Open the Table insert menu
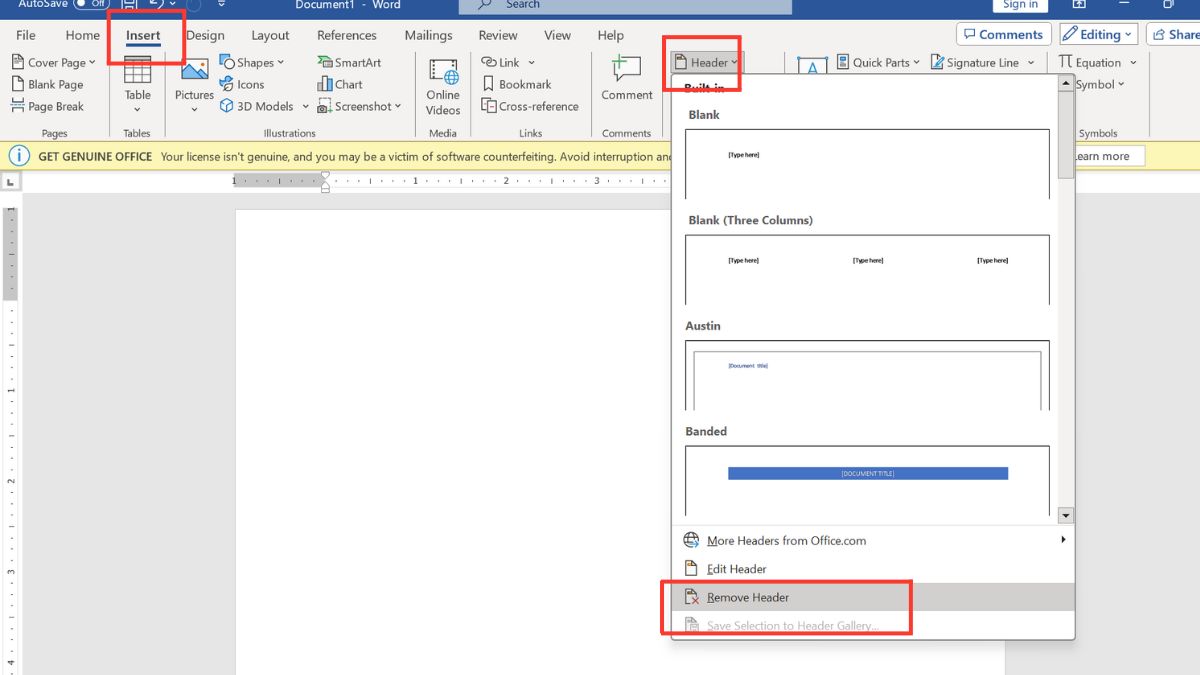The height and width of the screenshot is (675, 1200). point(137,85)
